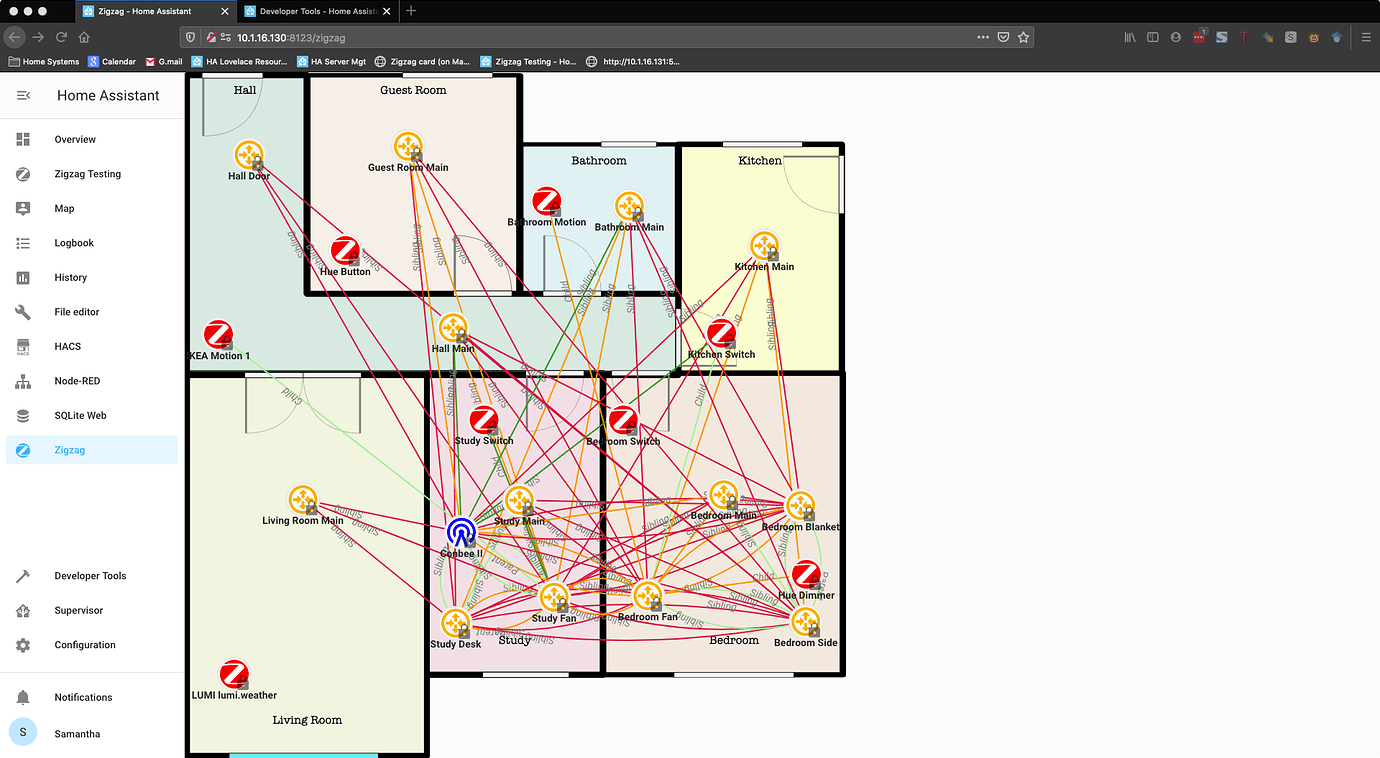Open Configuration from the sidebar
This screenshot has height=758, width=1380.
85,645
